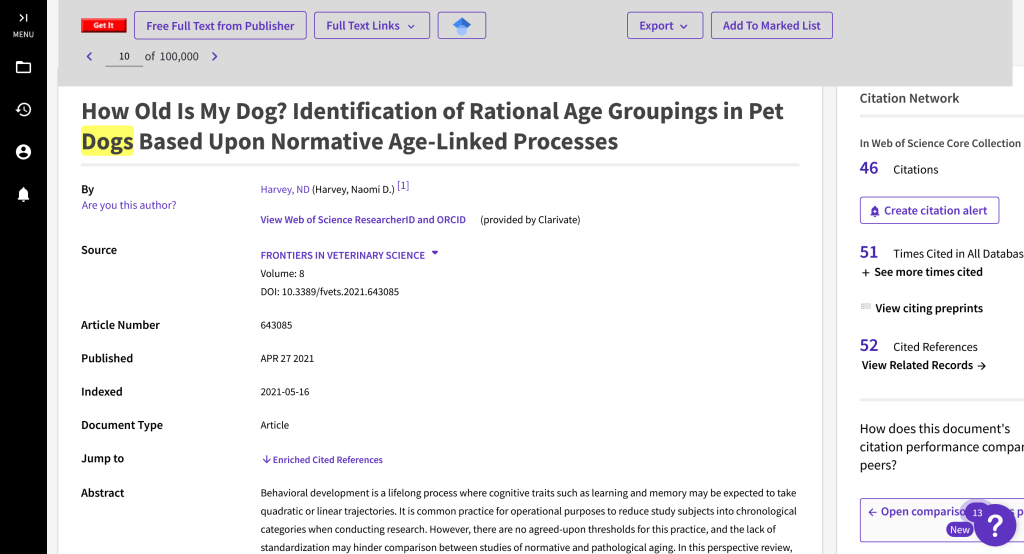
Task: Click the author affiliation [1] superscript
Action: (403, 186)
